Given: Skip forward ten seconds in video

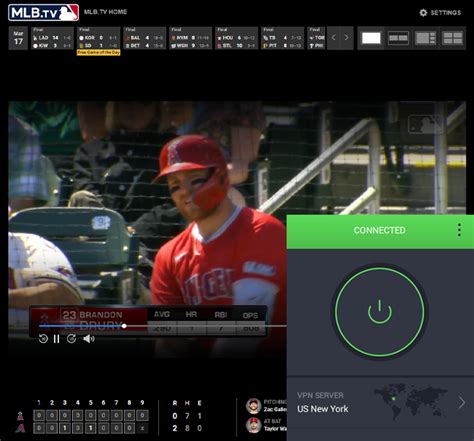Looking at the screenshot, I should (x=71, y=339).
